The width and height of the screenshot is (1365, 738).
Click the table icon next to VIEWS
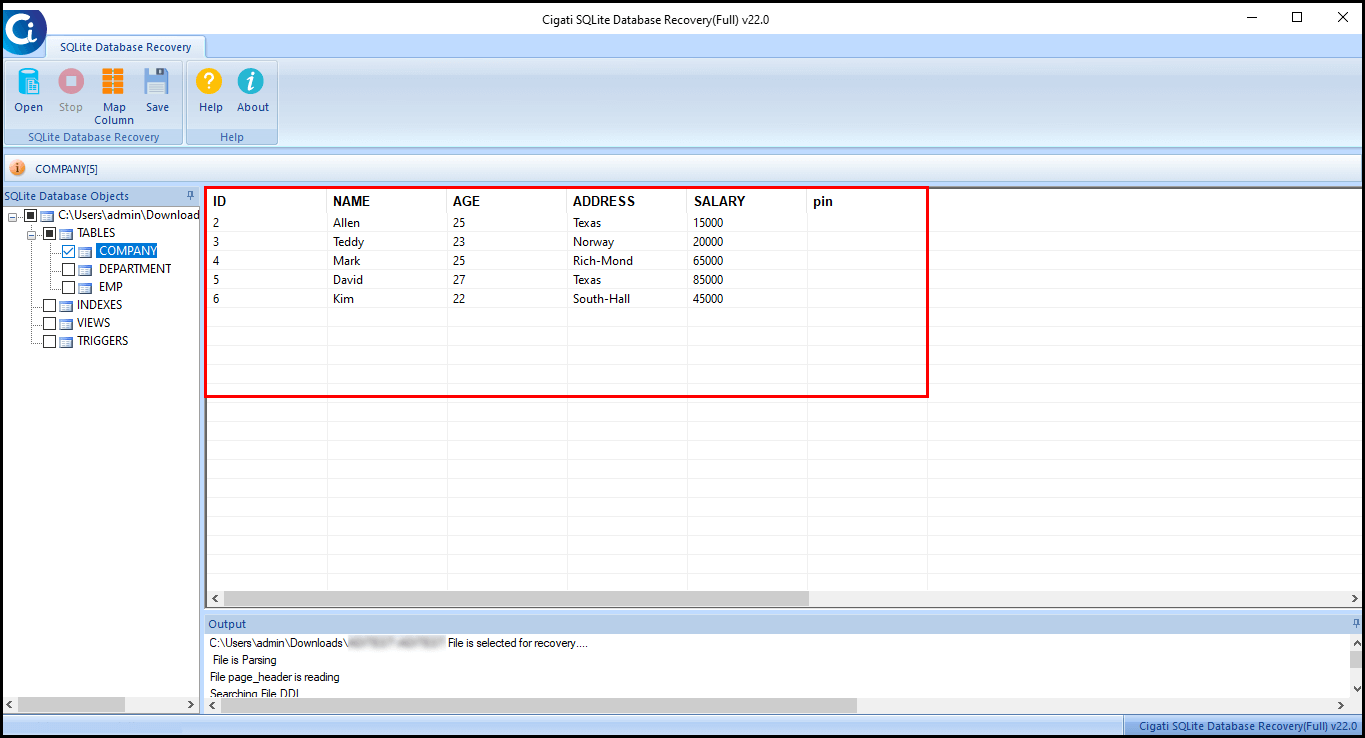[66, 323]
